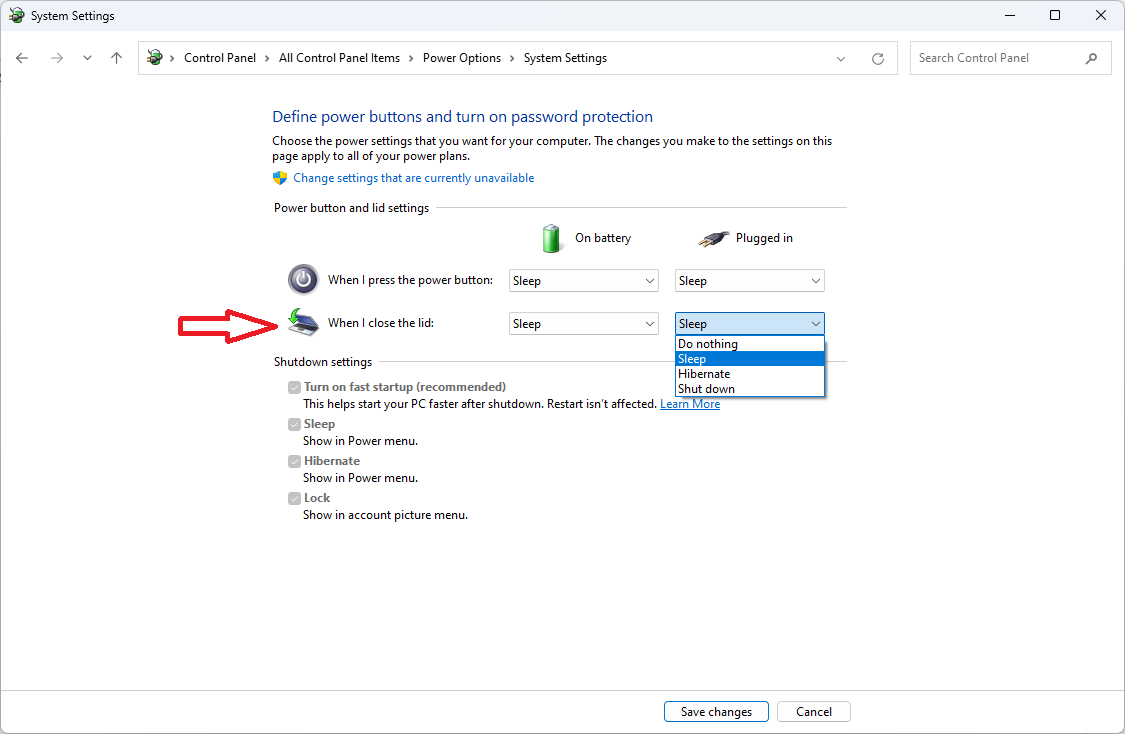Open the power button dropdown for On battery
1125x734 pixels.
(x=583, y=280)
